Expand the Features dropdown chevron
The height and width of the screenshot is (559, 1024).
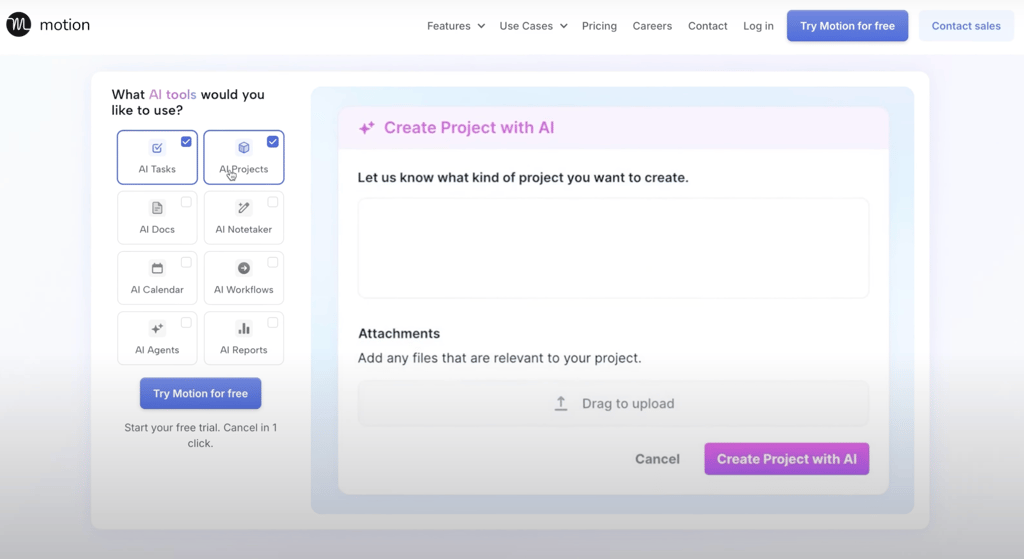[x=481, y=26]
